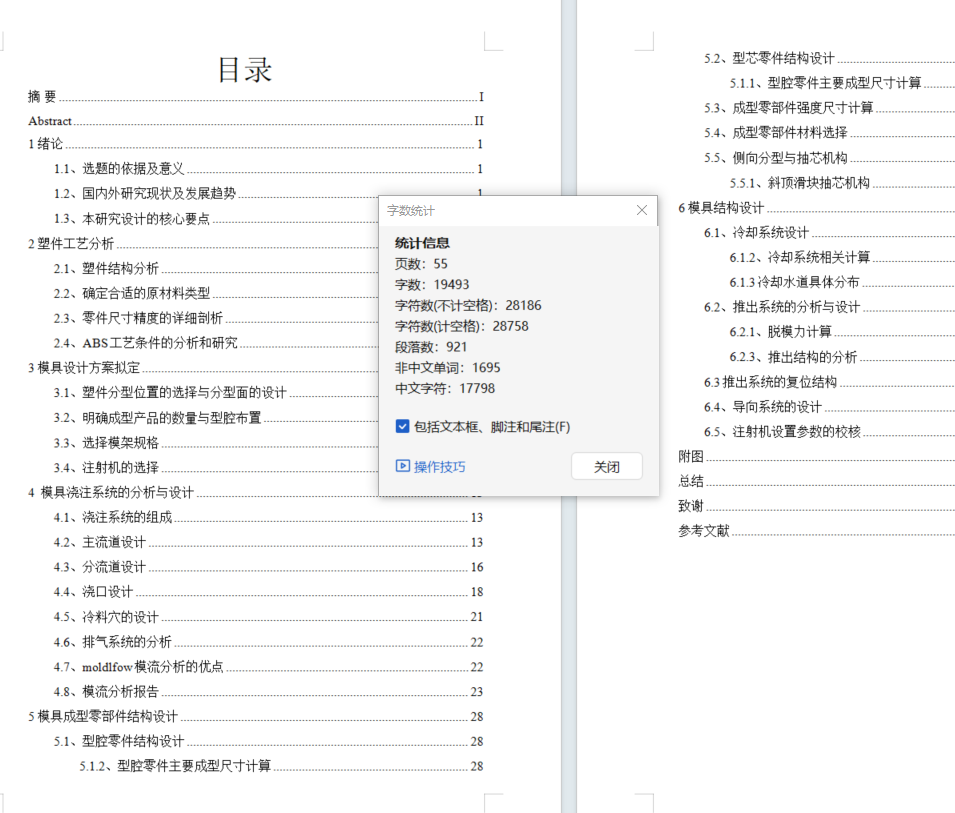This screenshot has width=955, height=813.
Task: Click the 操作技巧 video icon
Action: click(403, 466)
